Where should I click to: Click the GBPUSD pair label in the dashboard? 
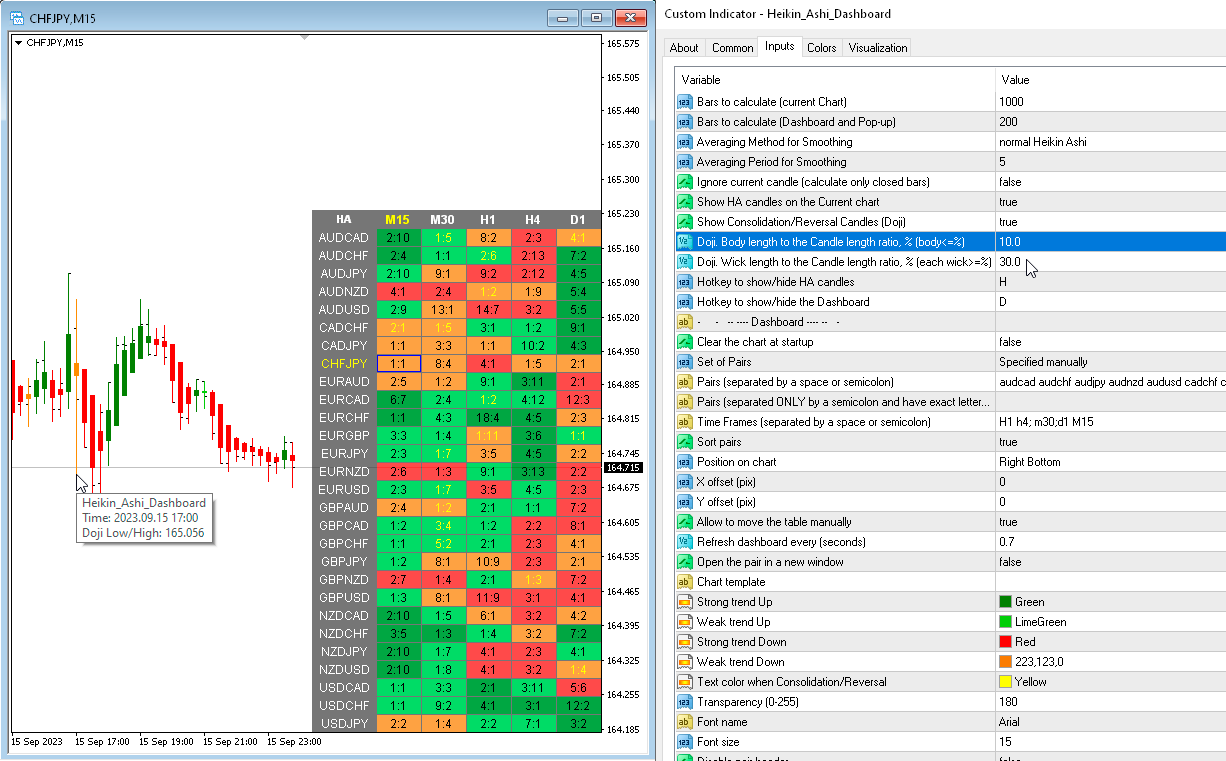(x=343, y=598)
